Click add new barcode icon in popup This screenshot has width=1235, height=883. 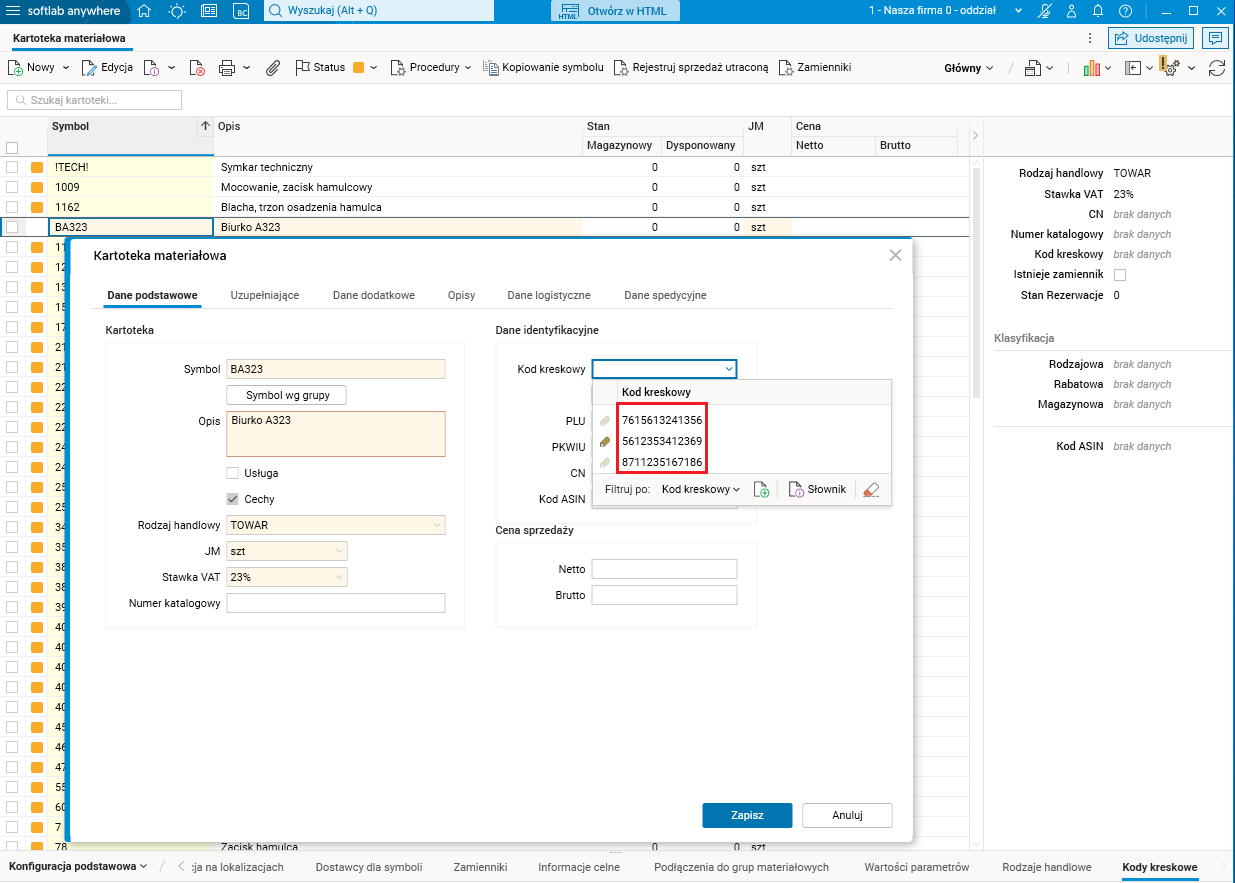tap(761, 490)
